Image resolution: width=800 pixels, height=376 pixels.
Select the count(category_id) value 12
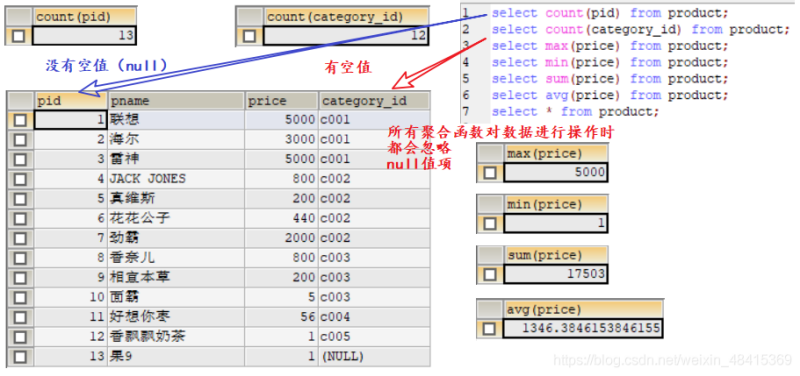[346, 36]
